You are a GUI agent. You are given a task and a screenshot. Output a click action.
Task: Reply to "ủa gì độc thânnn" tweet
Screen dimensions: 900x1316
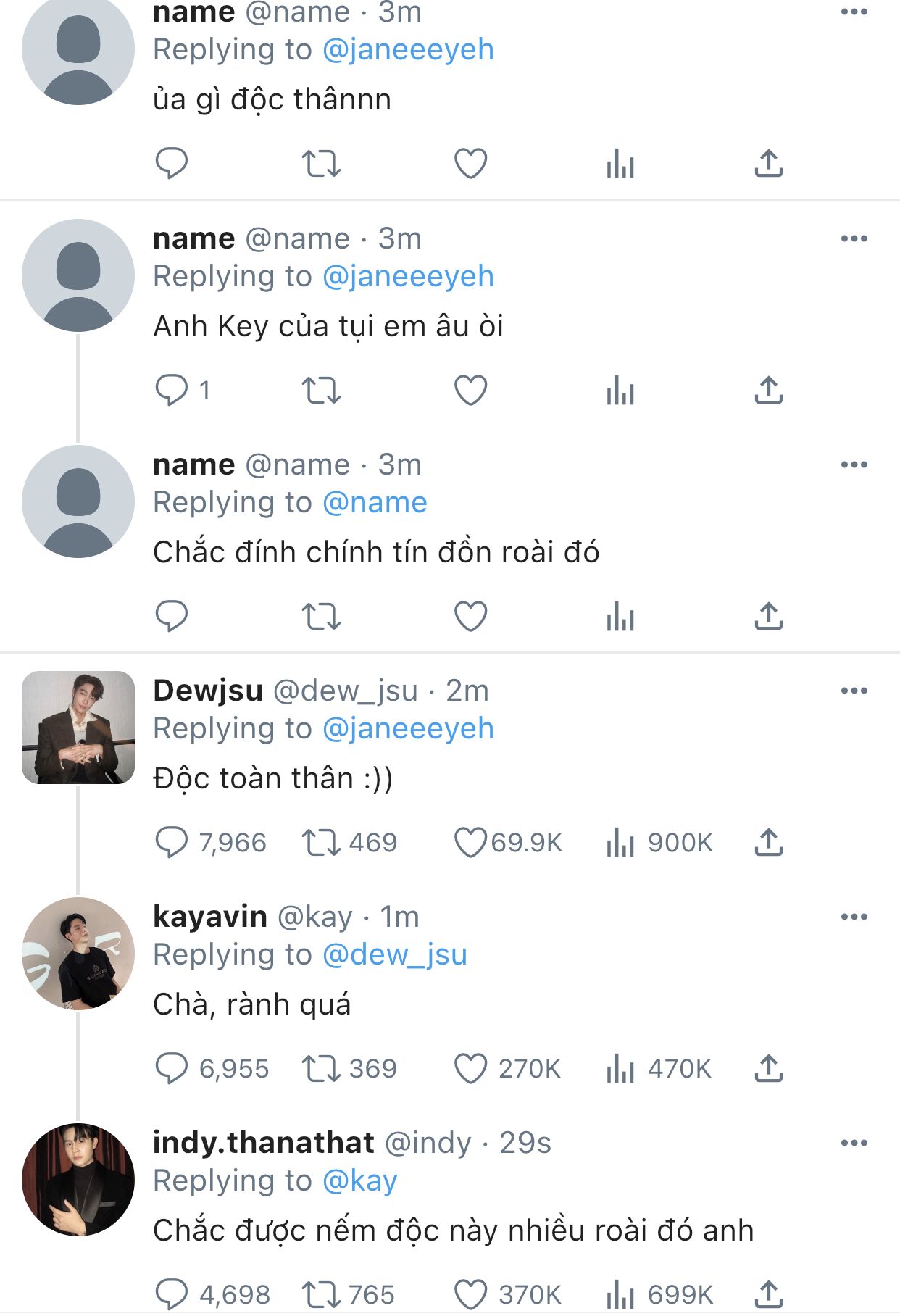tap(172, 163)
